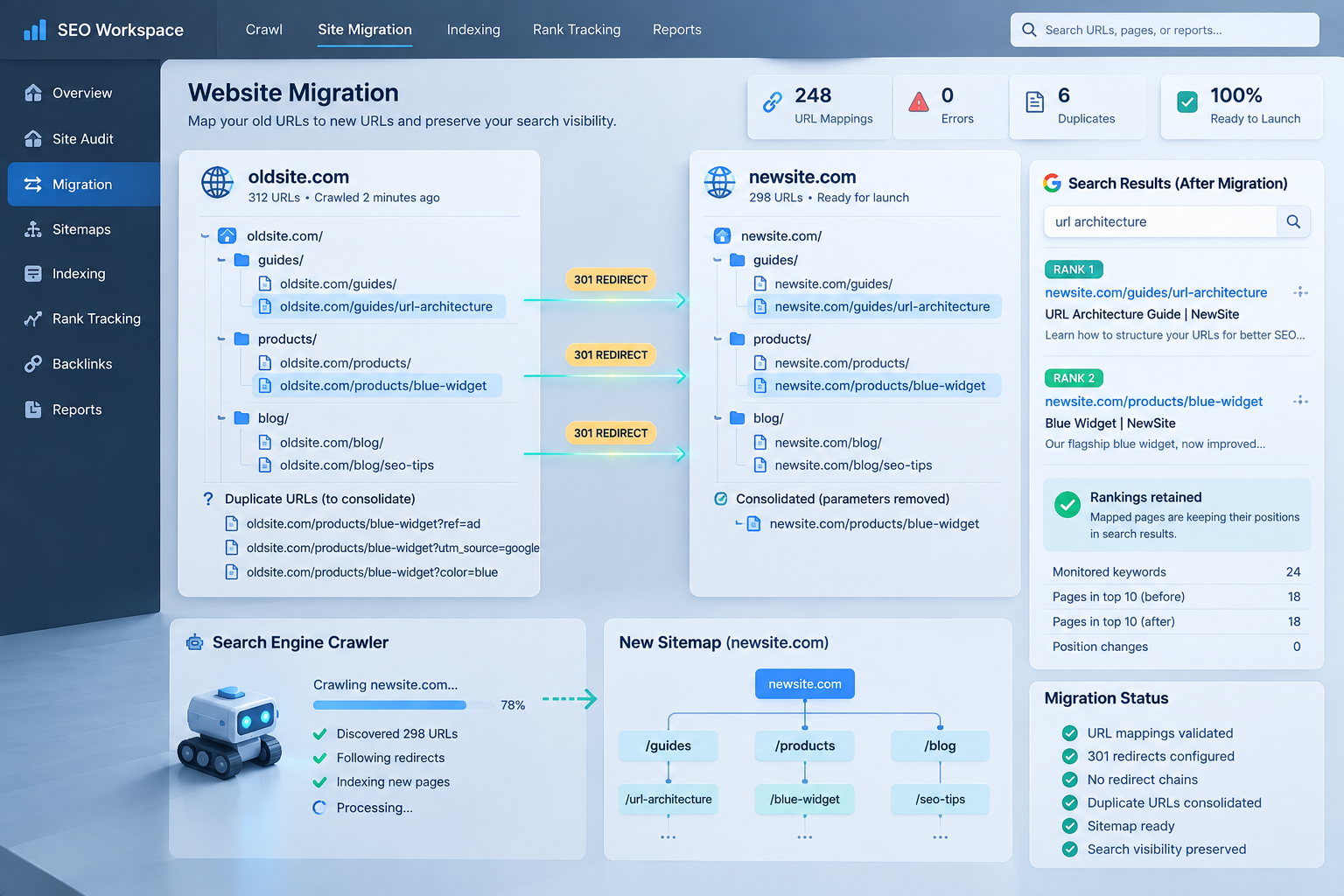Open options dots for Rank 1 result
Viewport: 1344px width, 896px height.
coord(1301,292)
